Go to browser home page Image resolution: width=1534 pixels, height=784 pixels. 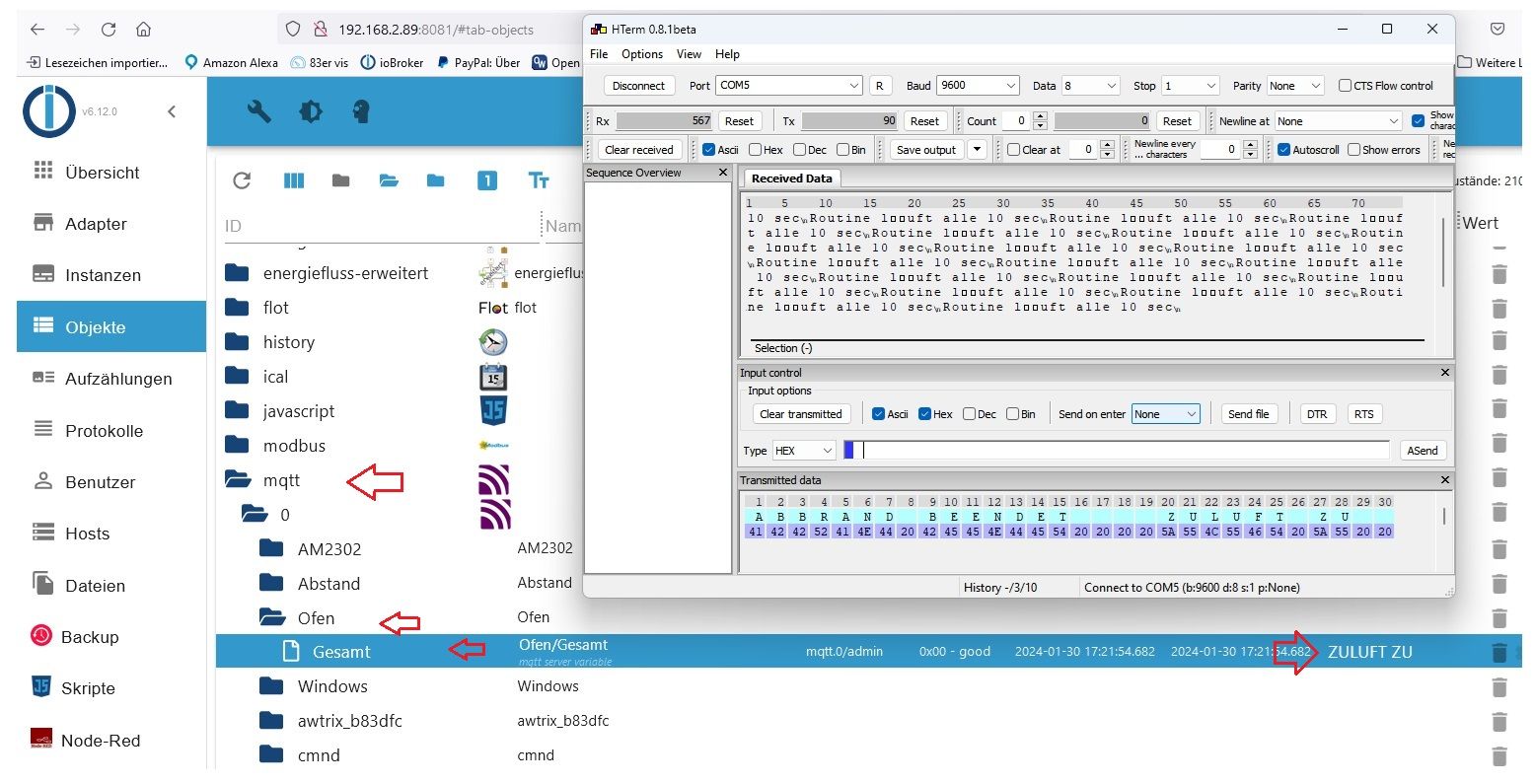(x=143, y=30)
